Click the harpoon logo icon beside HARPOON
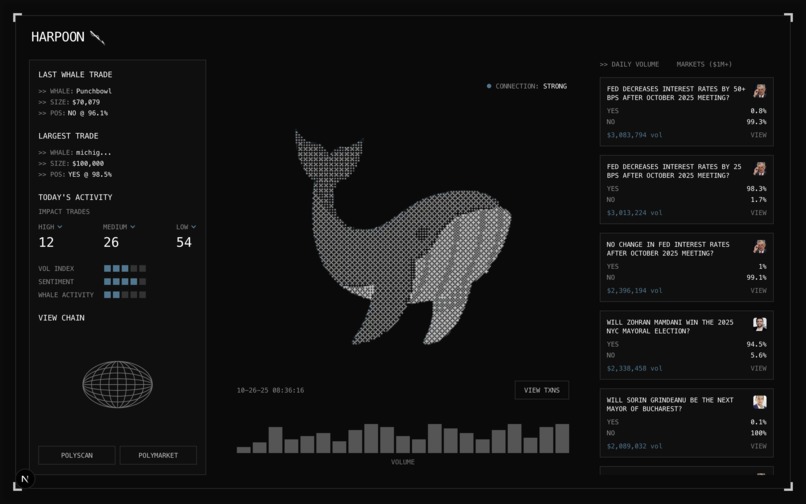Screen dimensions: 806x504 (97, 38)
